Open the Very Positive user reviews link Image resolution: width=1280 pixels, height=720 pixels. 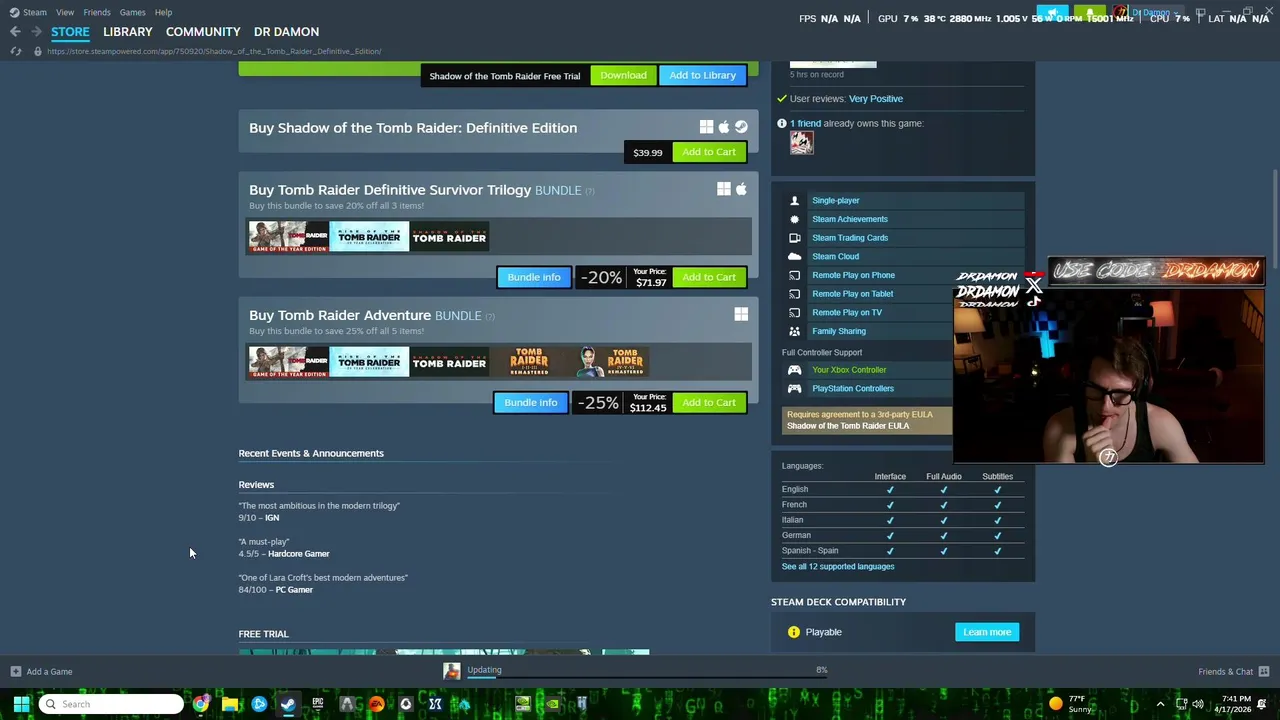pos(876,99)
